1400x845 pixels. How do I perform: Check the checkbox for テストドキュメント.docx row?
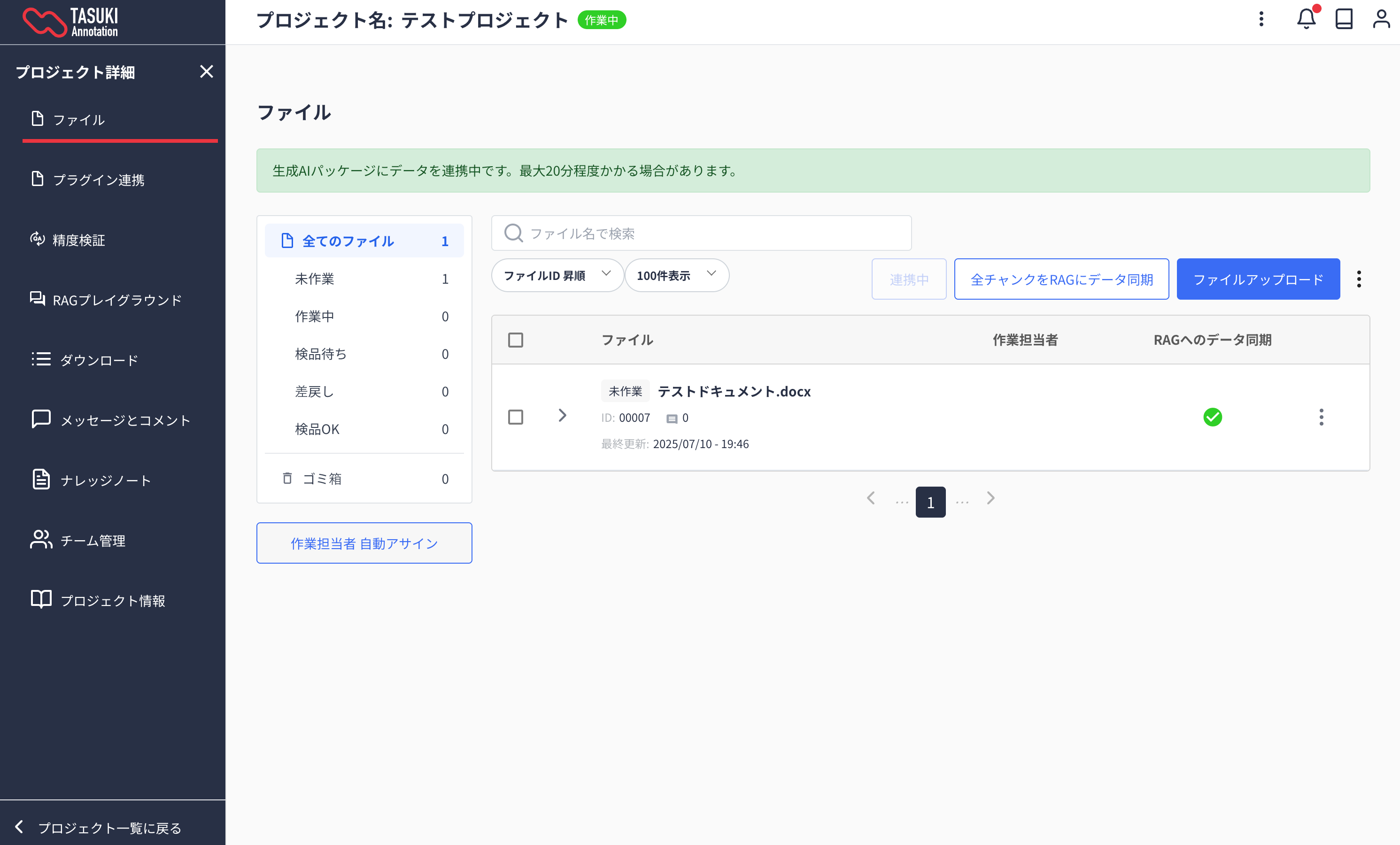point(515,417)
